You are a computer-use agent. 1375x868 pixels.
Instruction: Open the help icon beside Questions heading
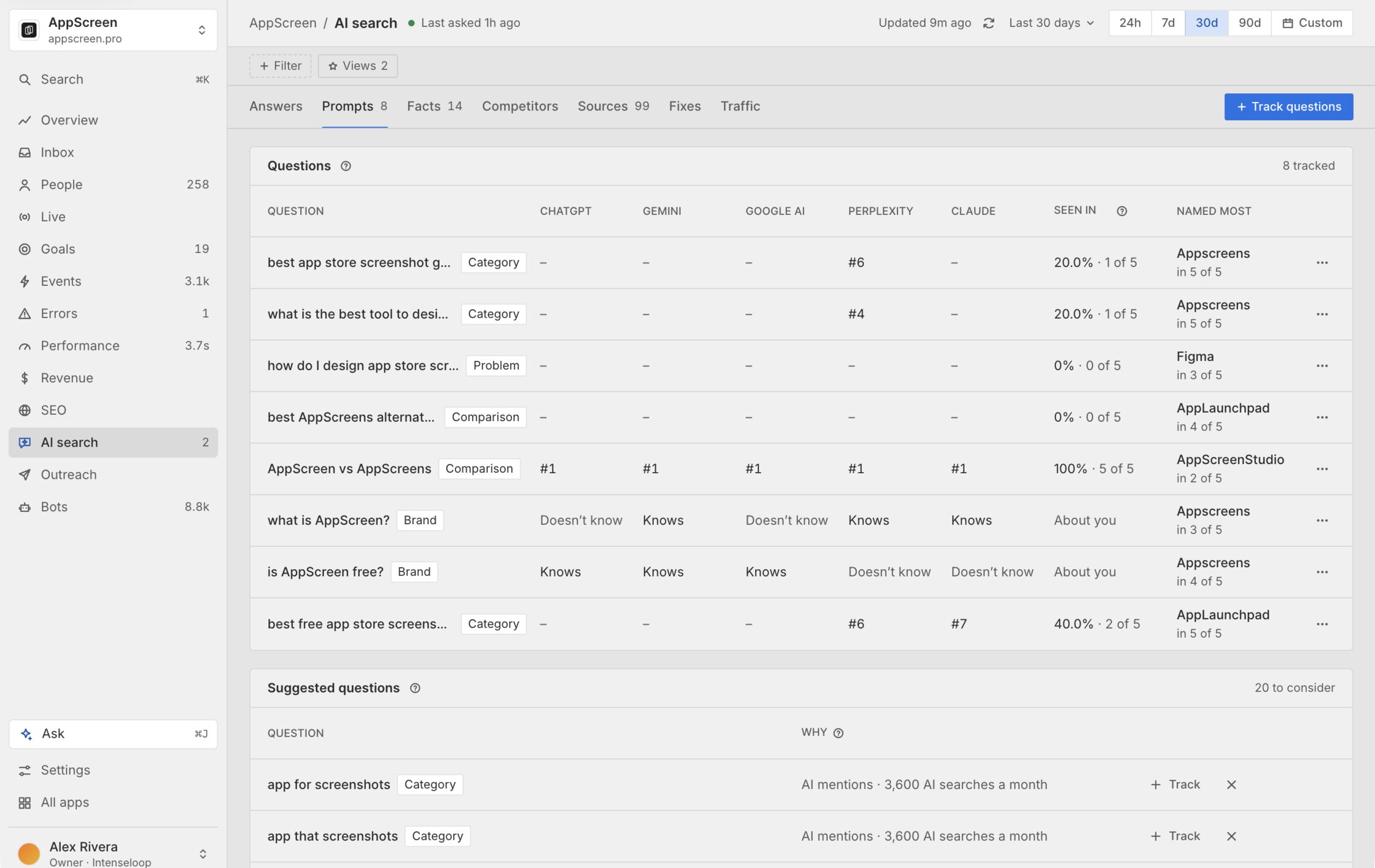[346, 166]
